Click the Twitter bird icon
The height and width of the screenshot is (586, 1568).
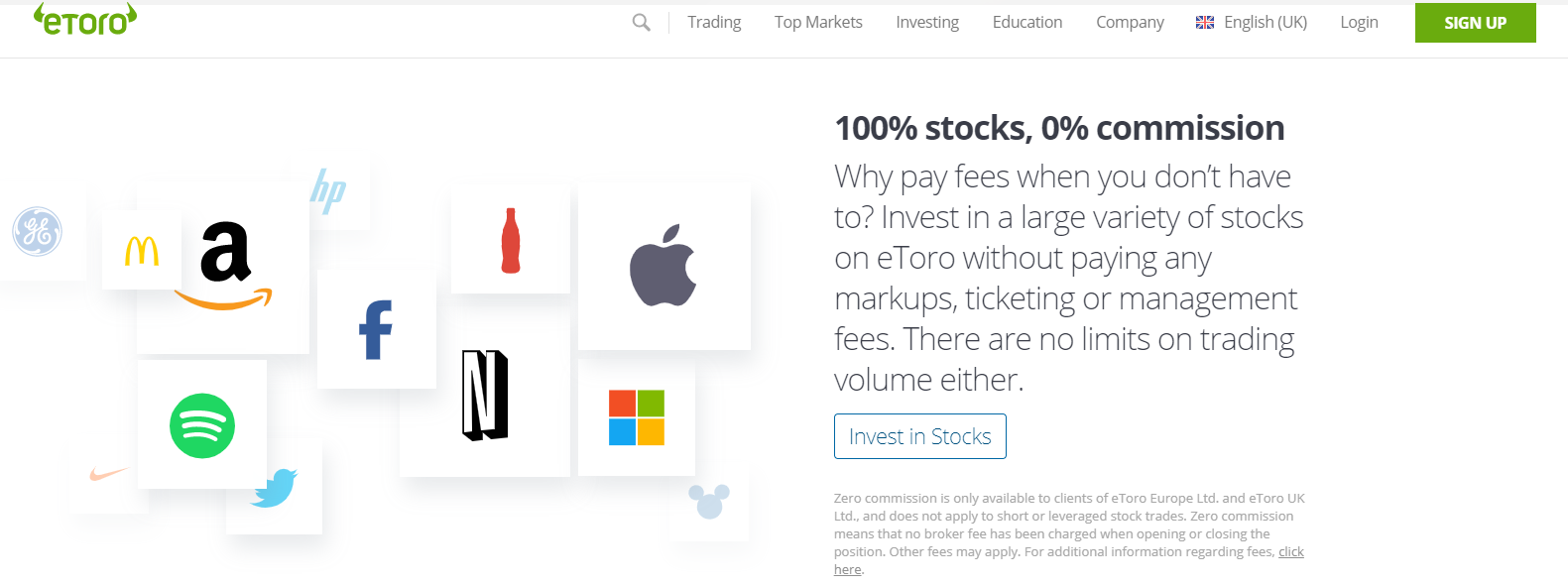(x=275, y=488)
